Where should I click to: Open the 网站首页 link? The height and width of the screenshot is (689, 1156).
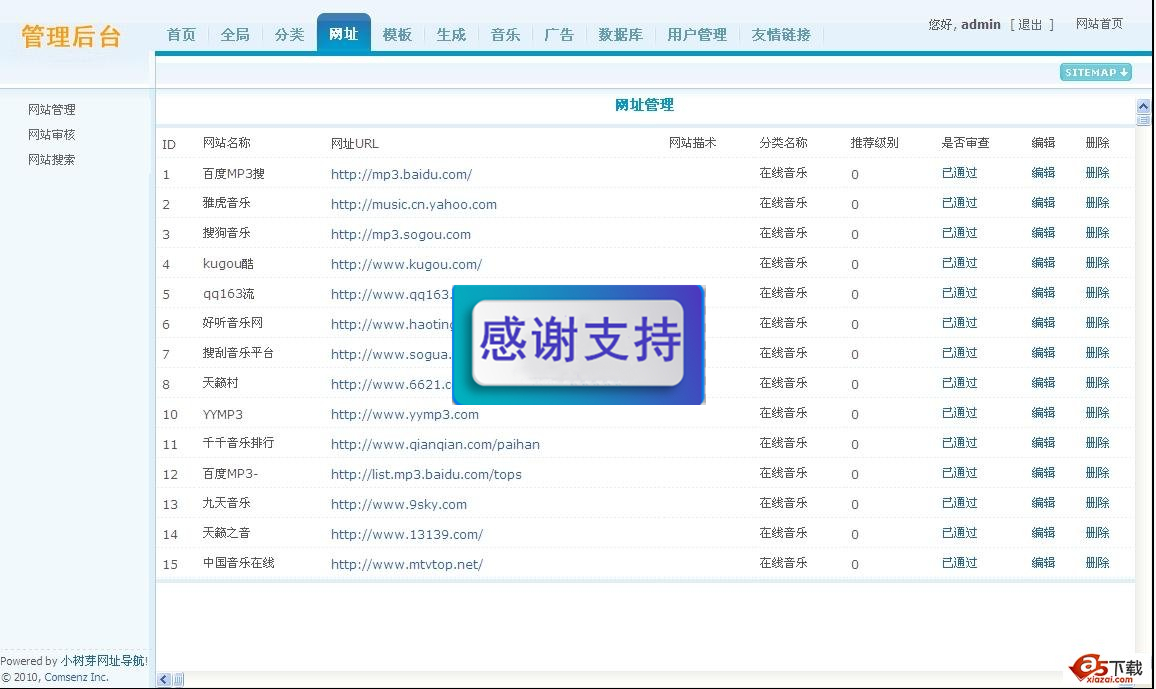pyautogui.click(x=1099, y=24)
